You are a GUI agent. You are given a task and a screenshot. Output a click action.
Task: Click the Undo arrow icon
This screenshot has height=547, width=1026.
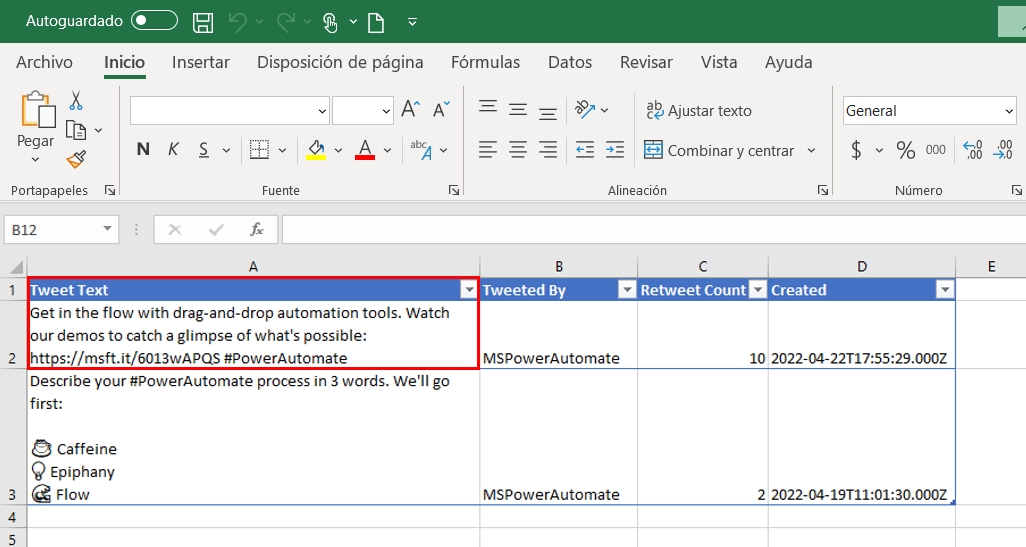pyautogui.click(x=238, y=22)
